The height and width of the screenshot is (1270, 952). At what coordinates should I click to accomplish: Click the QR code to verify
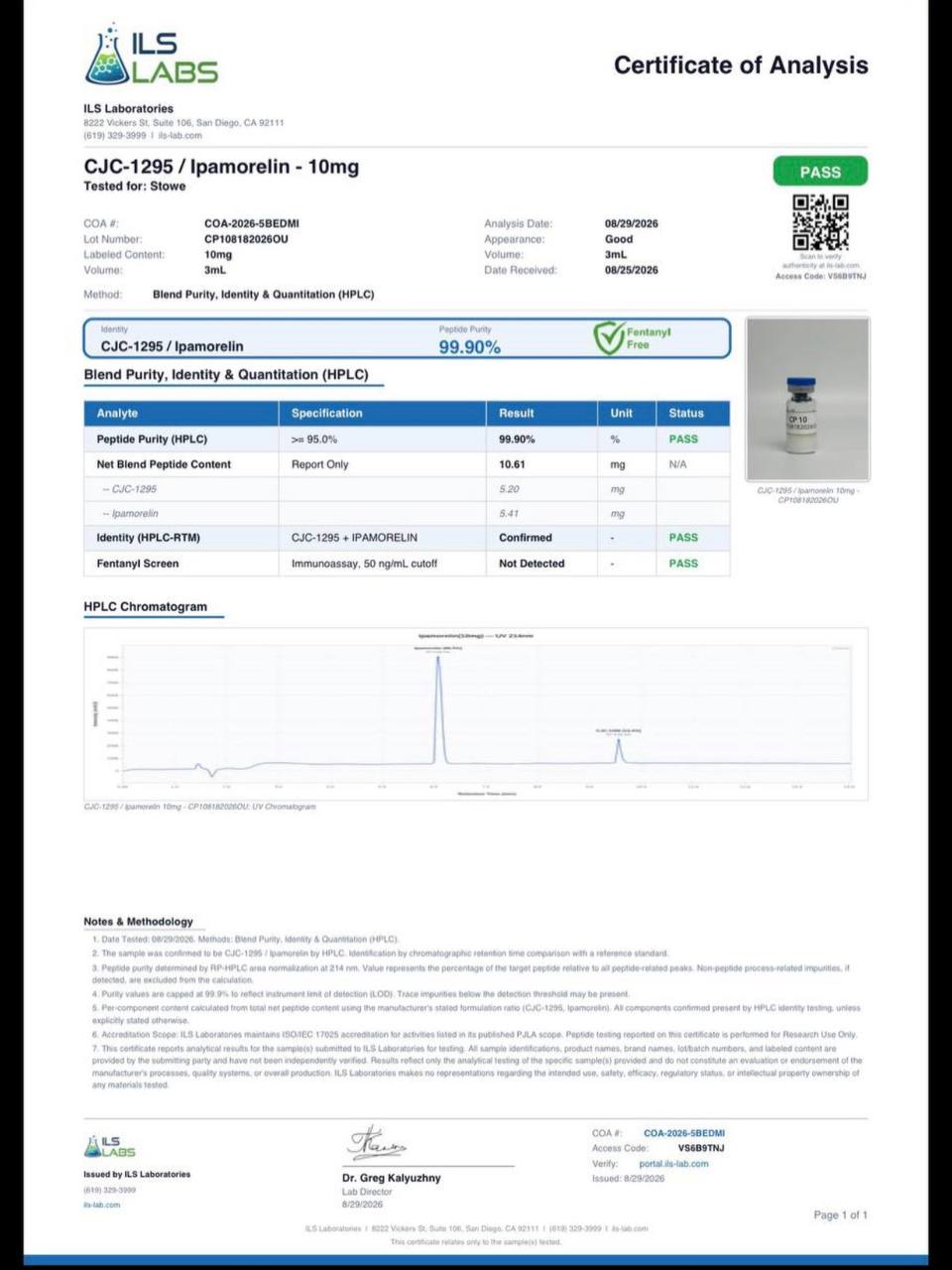click(820, 223)
